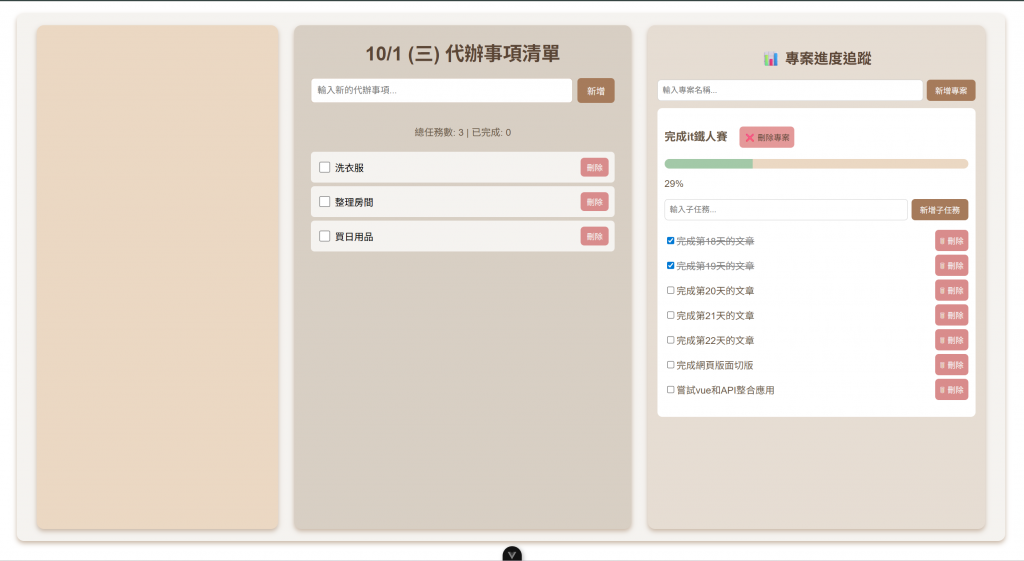
Task: Delete the 整理房間 todo item
Action: [594, 202]
